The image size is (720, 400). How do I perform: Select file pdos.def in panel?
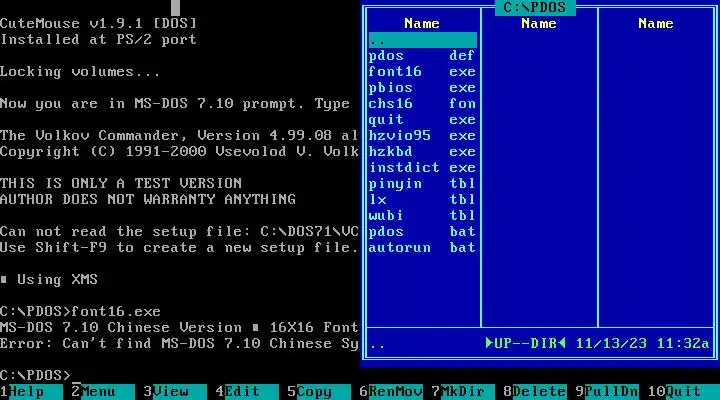click(422, 56)
